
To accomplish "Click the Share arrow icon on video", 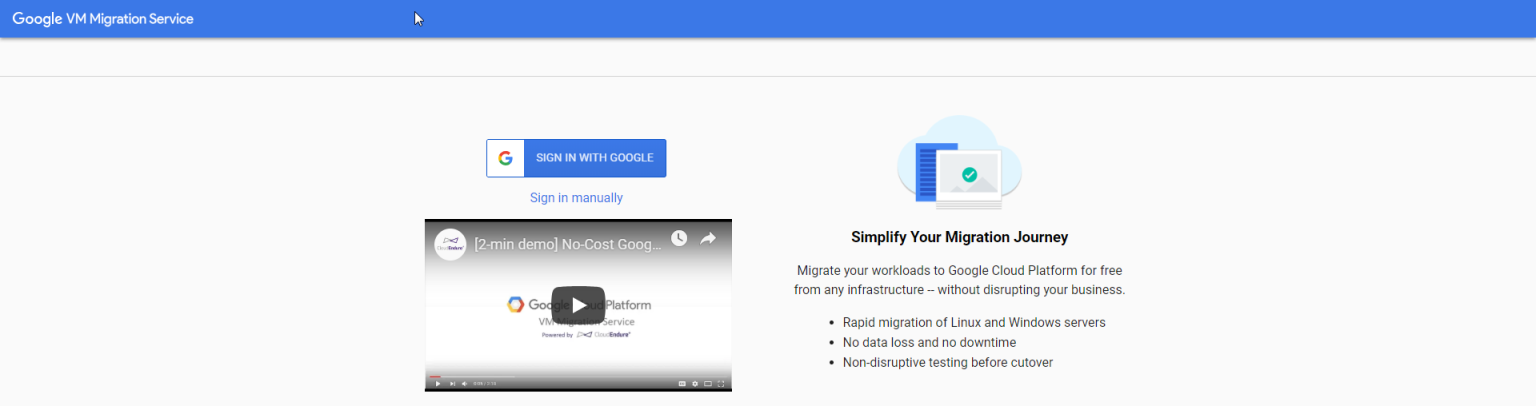I will click(x=708, y=238).
